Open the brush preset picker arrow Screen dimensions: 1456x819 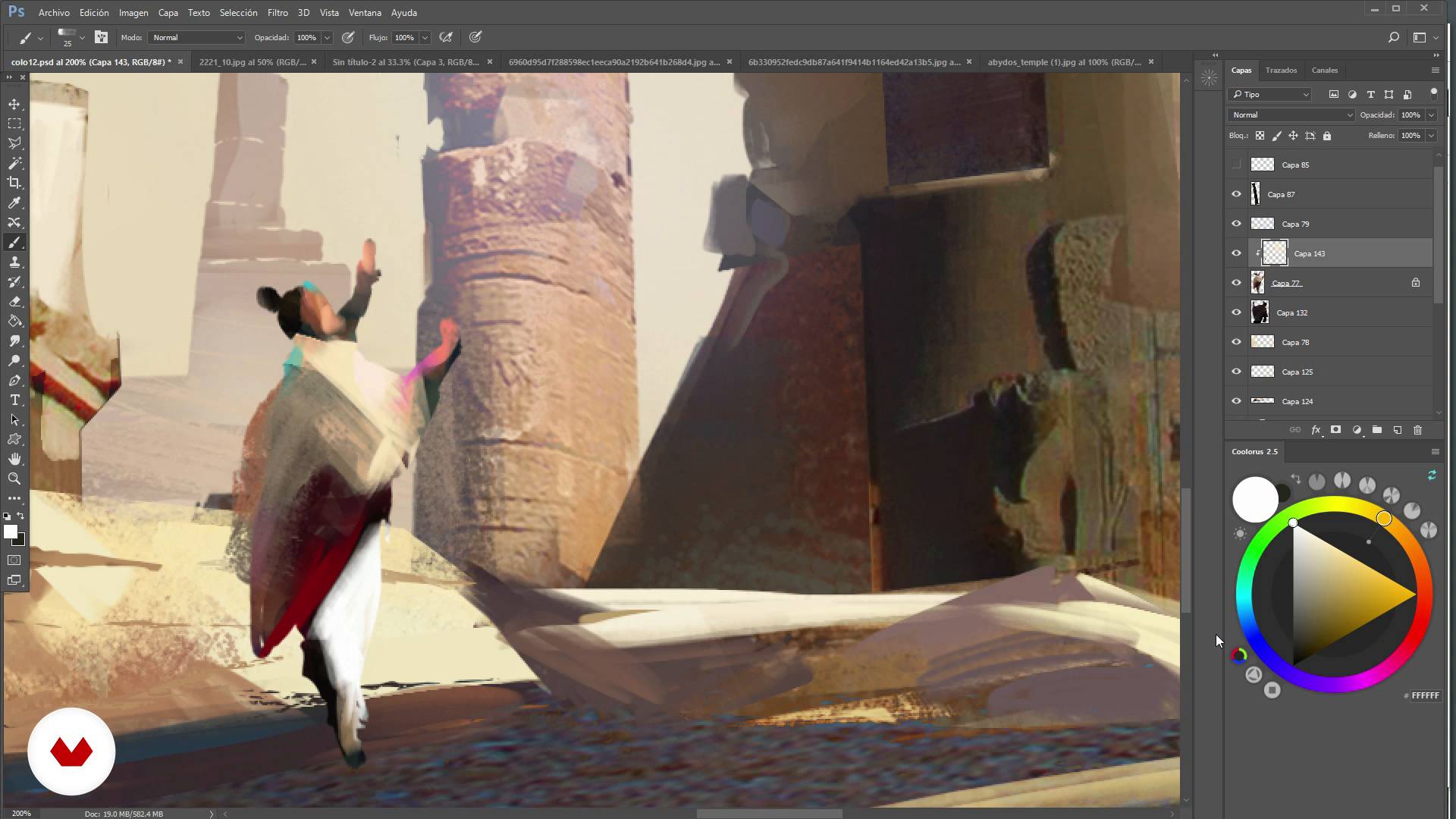pyautogui.click(x=82, y=37)
